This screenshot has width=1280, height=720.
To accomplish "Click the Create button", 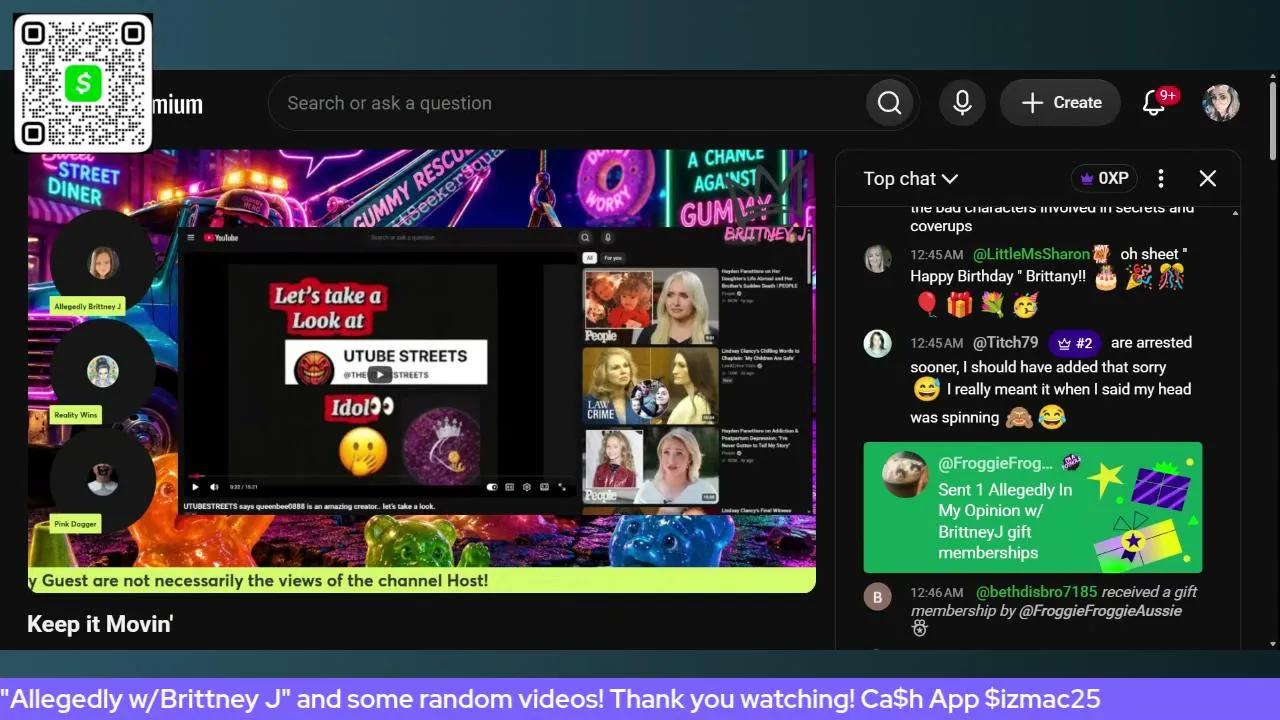I will pyautogui.click(x=1061, y=103).
